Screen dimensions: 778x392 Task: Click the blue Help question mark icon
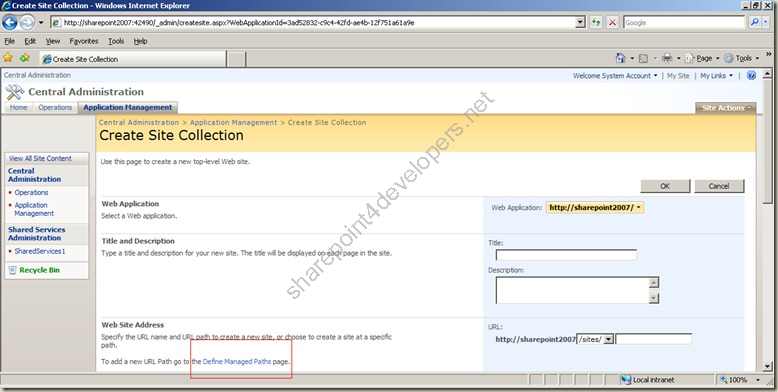[x=751, y=75]
